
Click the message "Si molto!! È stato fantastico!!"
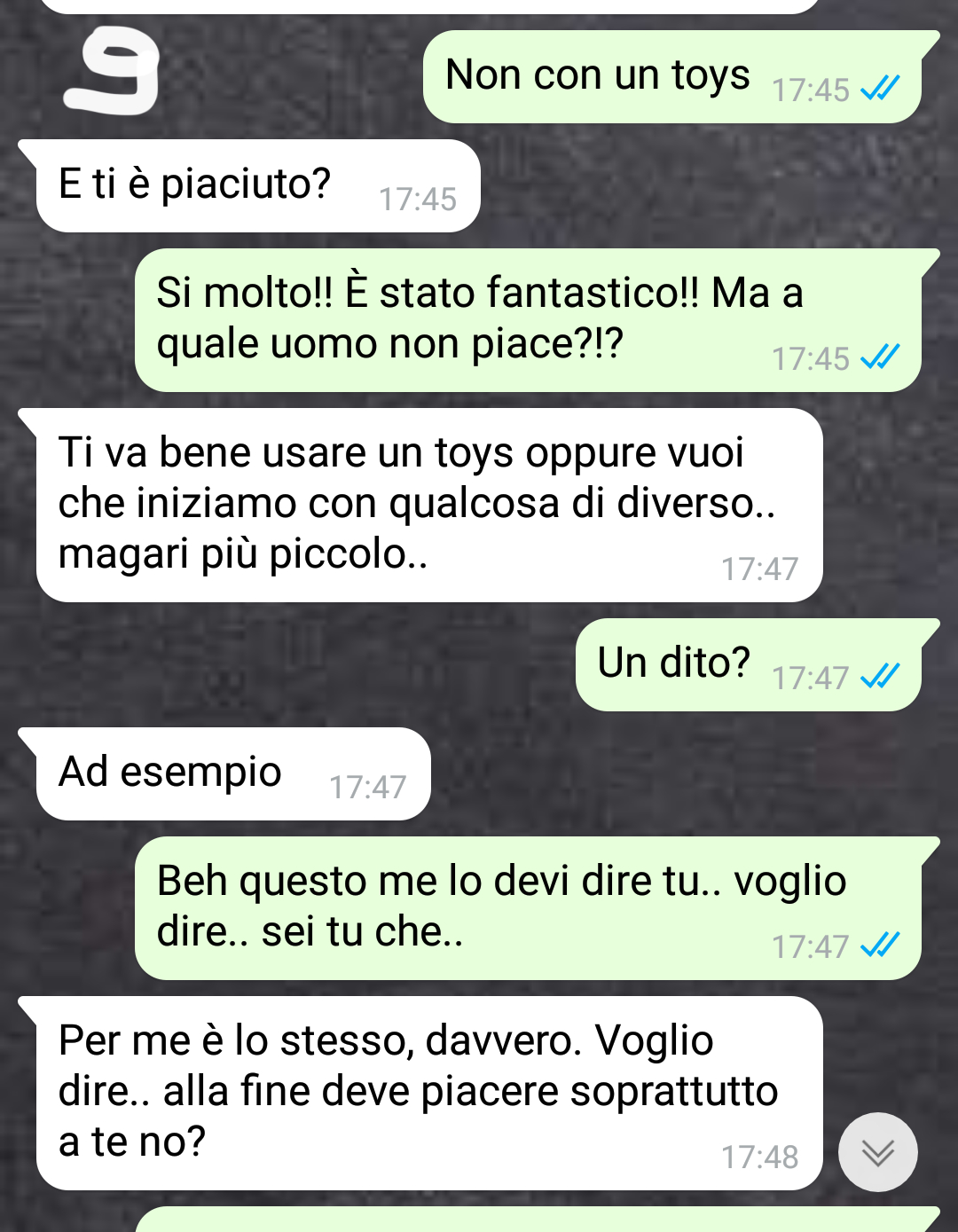[x=538, y=320]
